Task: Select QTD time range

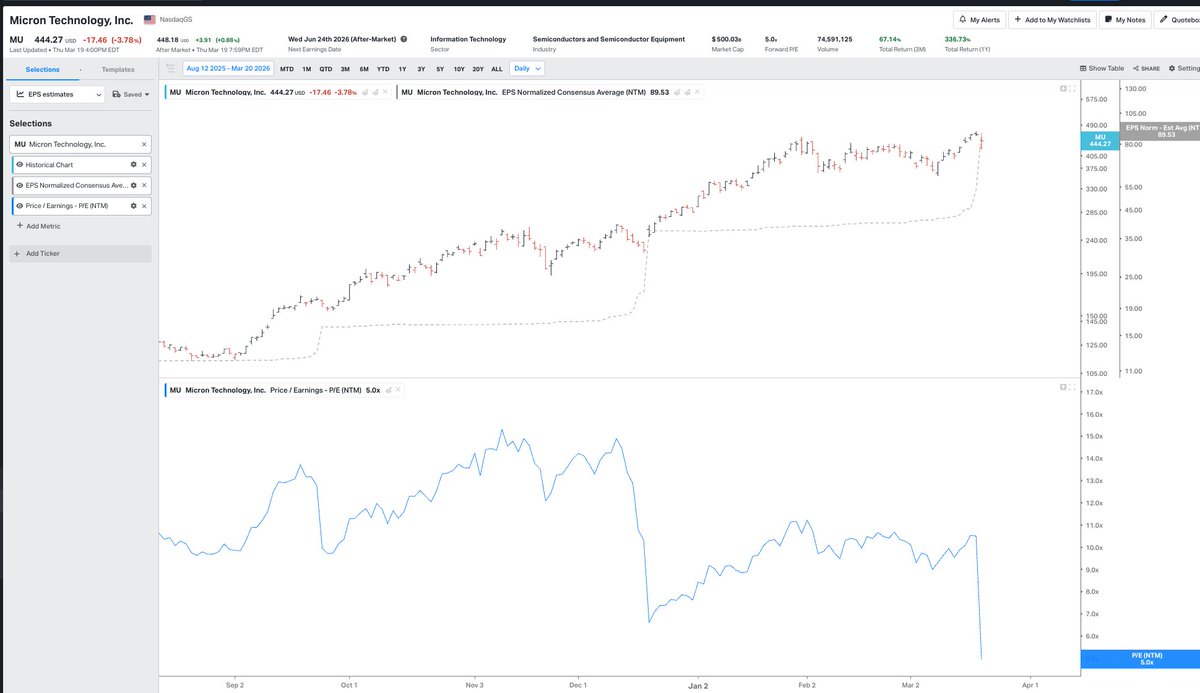Action: click(x=326, y=68)
